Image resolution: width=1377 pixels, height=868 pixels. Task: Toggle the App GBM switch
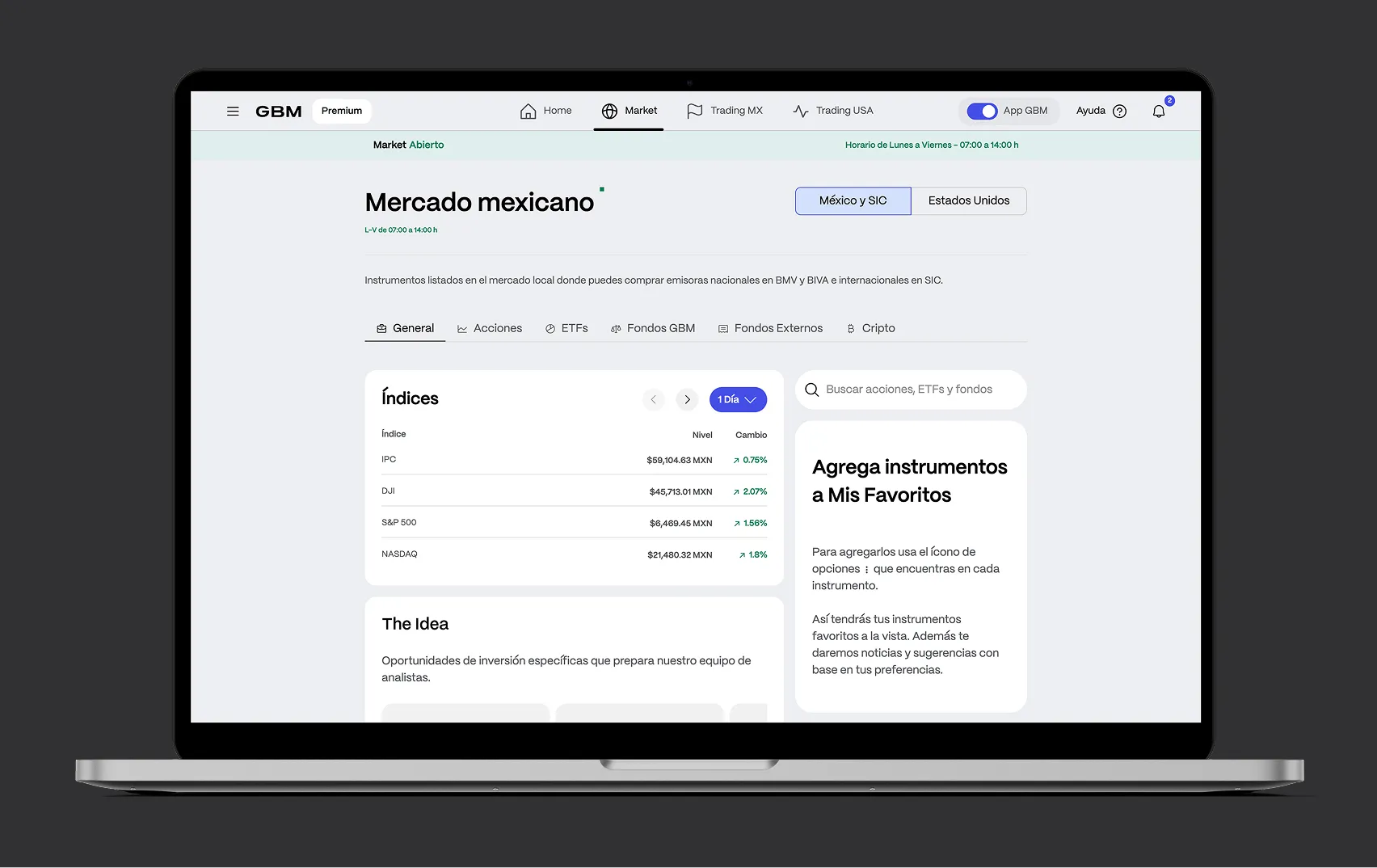coord(982,112)
